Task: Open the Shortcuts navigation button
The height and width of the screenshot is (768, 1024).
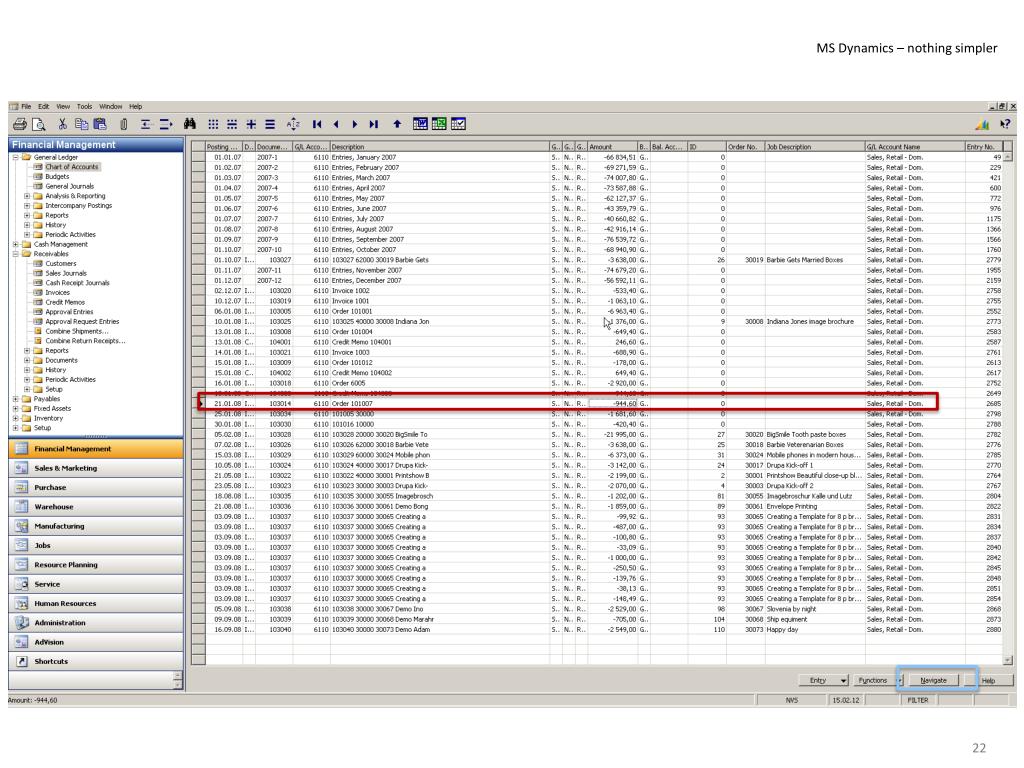Action: pos(96,662)
